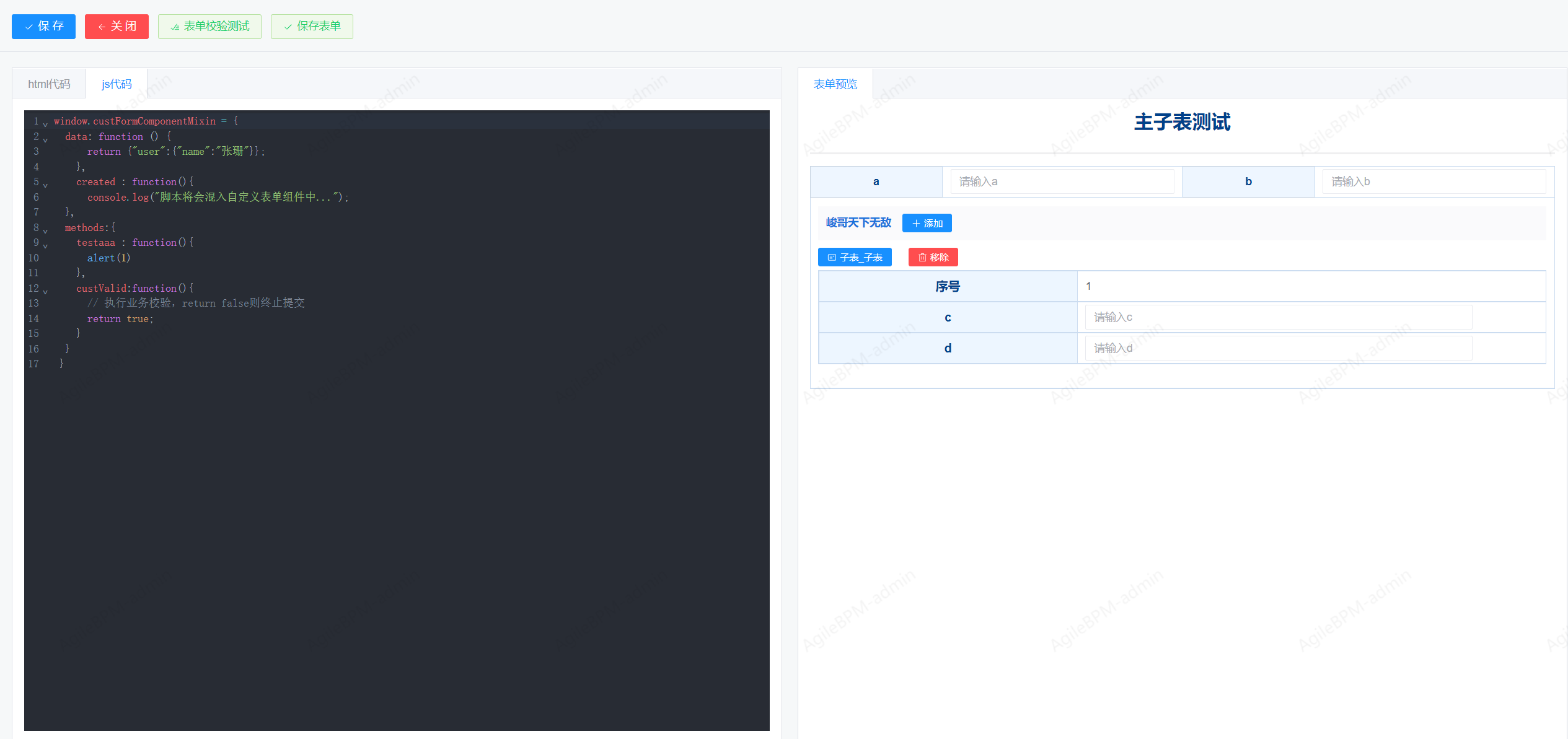Click the 子表_子表 button
This screenshot has height=739, width=1568.
[x=855, y=257]
